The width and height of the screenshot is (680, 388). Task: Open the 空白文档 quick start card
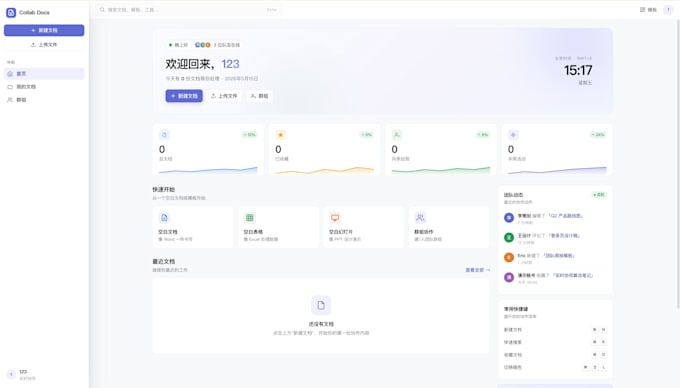193,227
